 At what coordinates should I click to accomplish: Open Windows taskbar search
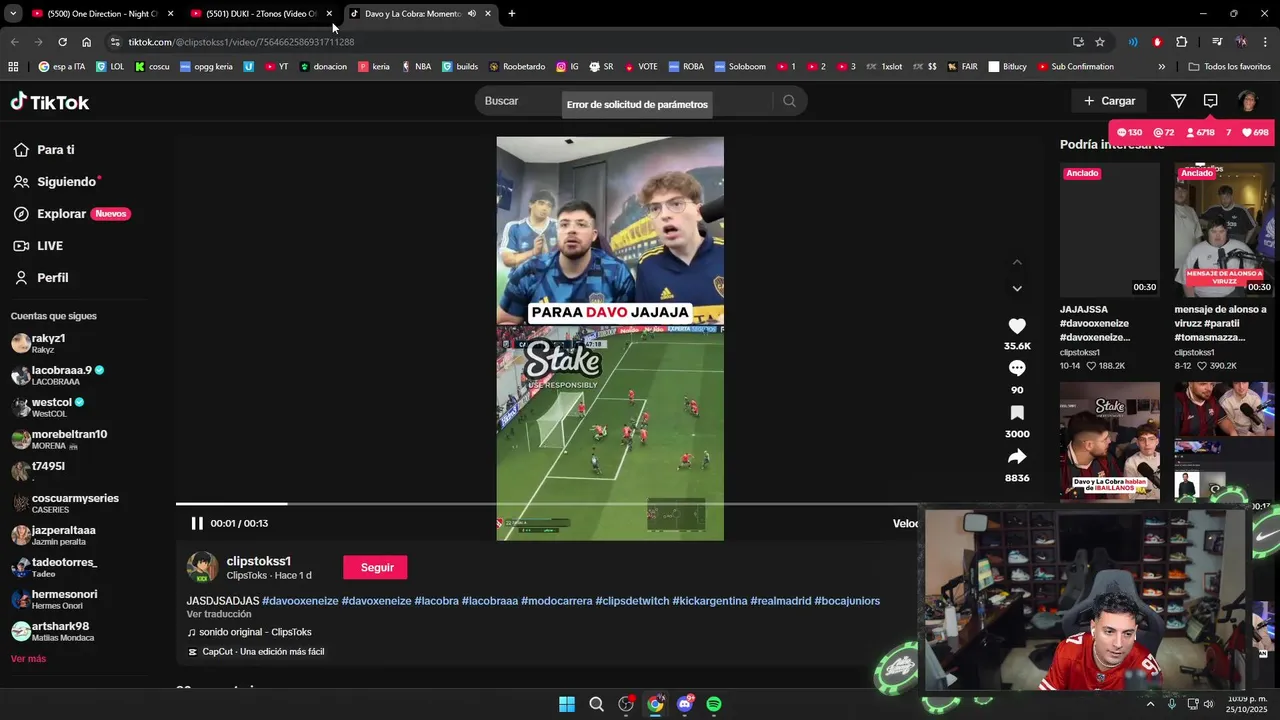[597, 704]
